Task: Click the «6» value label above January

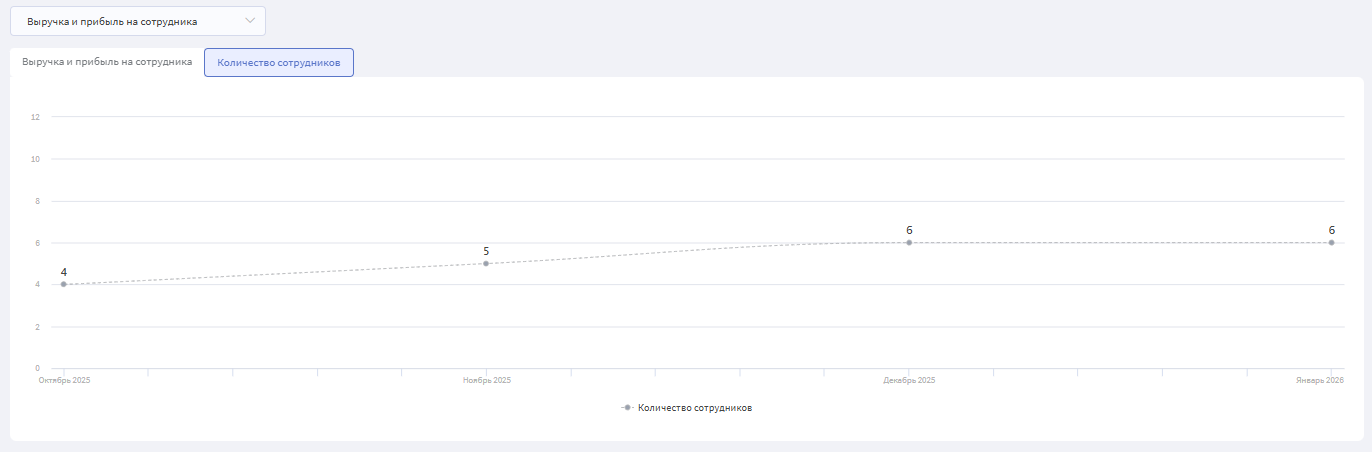Action: point(1331,230)
